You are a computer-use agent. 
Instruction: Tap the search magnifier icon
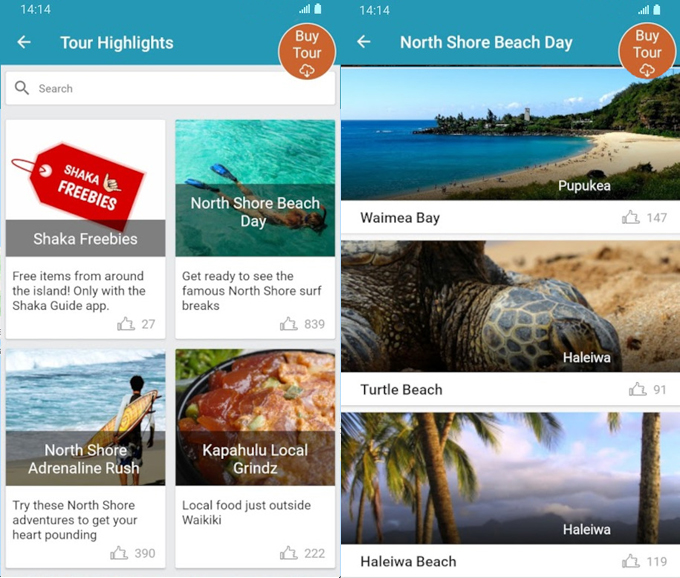pos(22,88)
